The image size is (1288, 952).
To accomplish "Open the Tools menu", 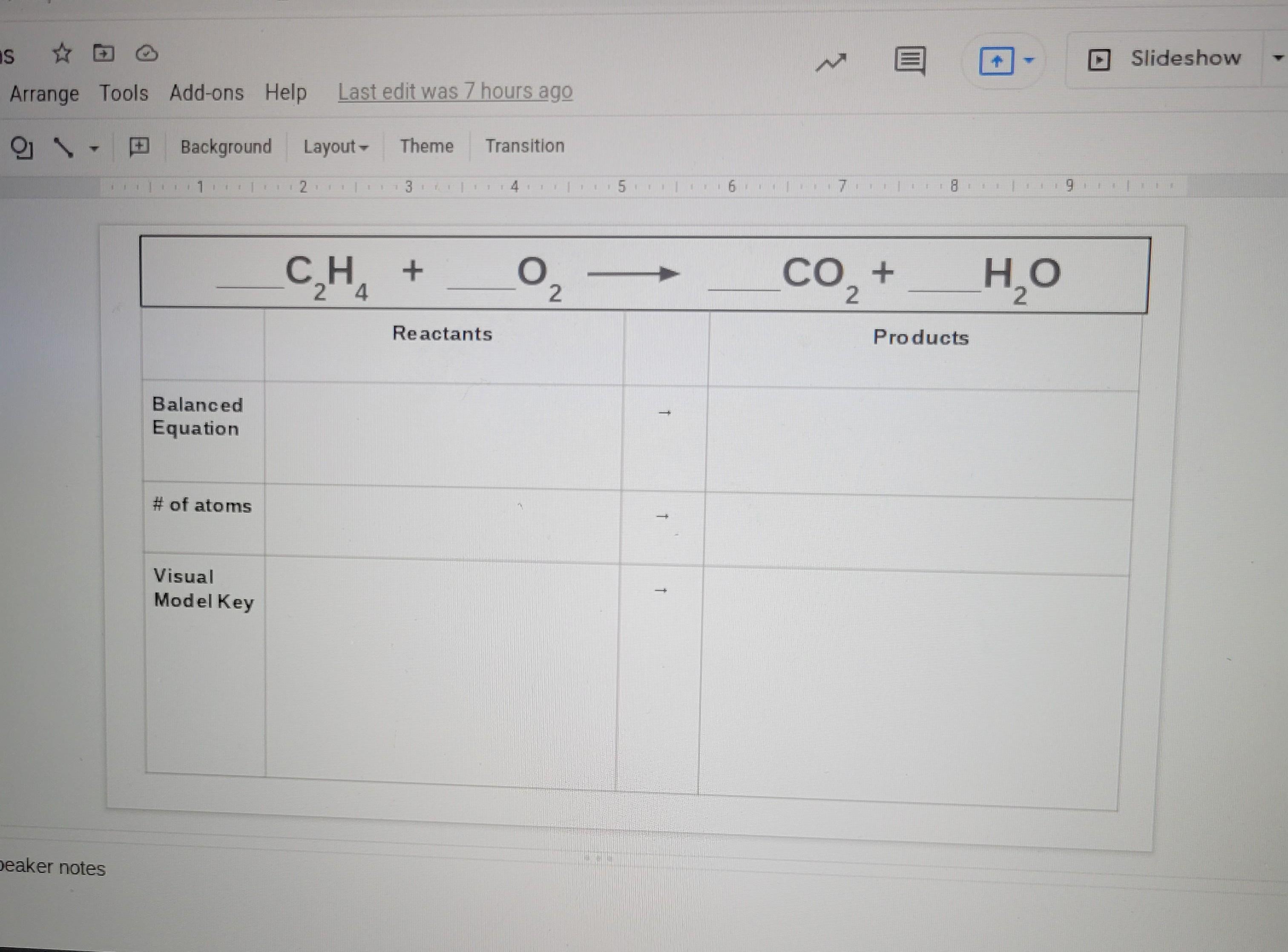I will coord(124,93).
